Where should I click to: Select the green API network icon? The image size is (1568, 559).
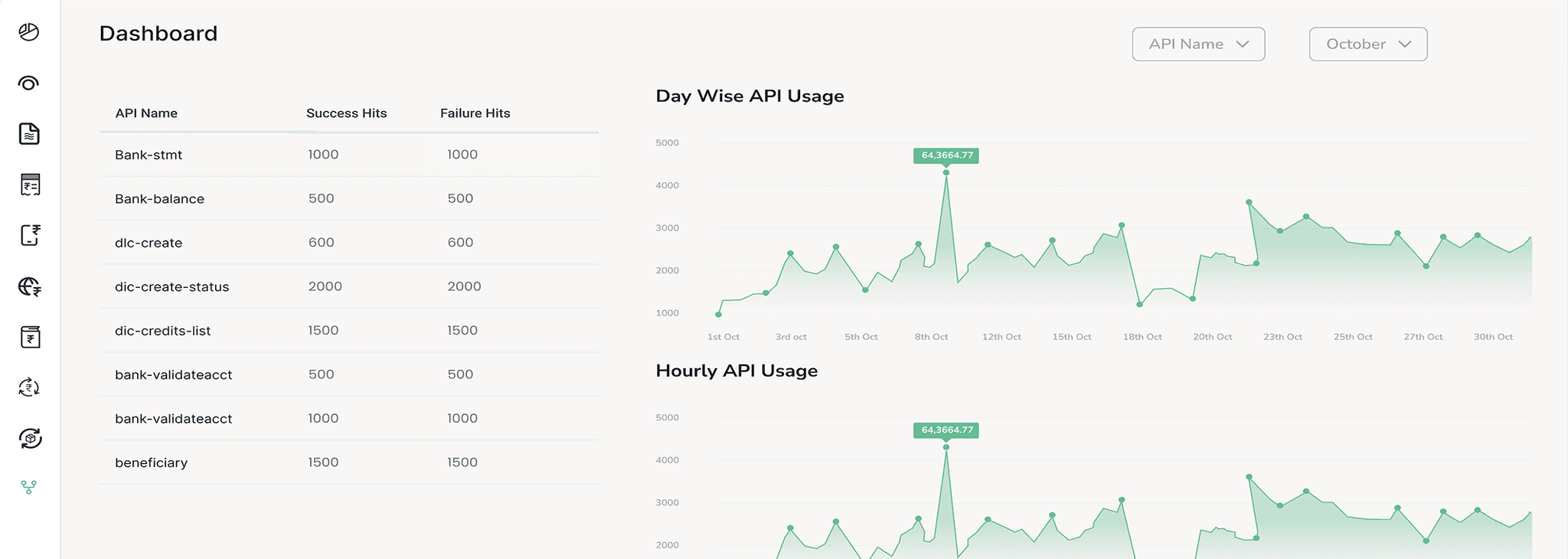click(29, 487)
